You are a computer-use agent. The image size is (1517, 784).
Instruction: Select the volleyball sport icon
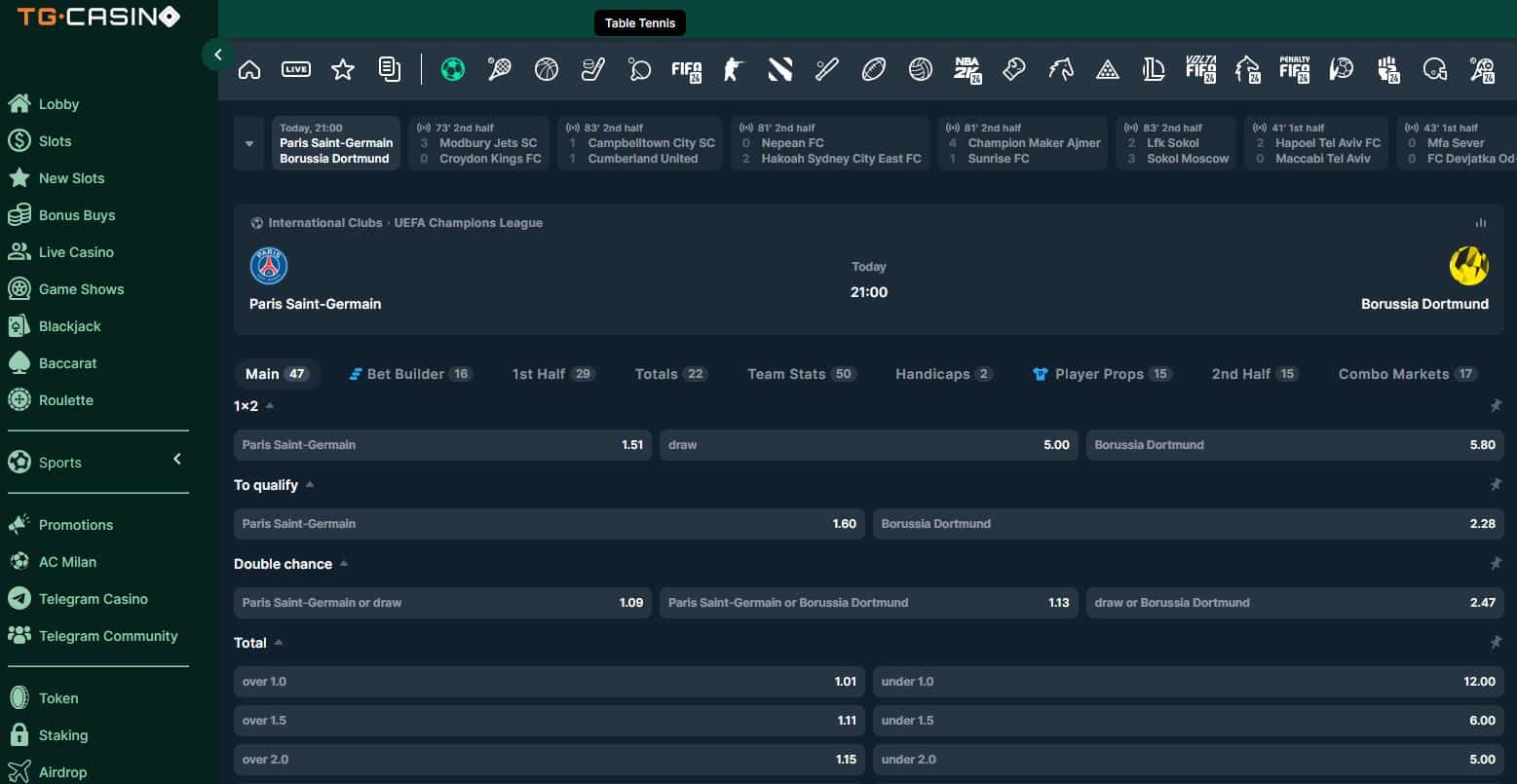921,69
